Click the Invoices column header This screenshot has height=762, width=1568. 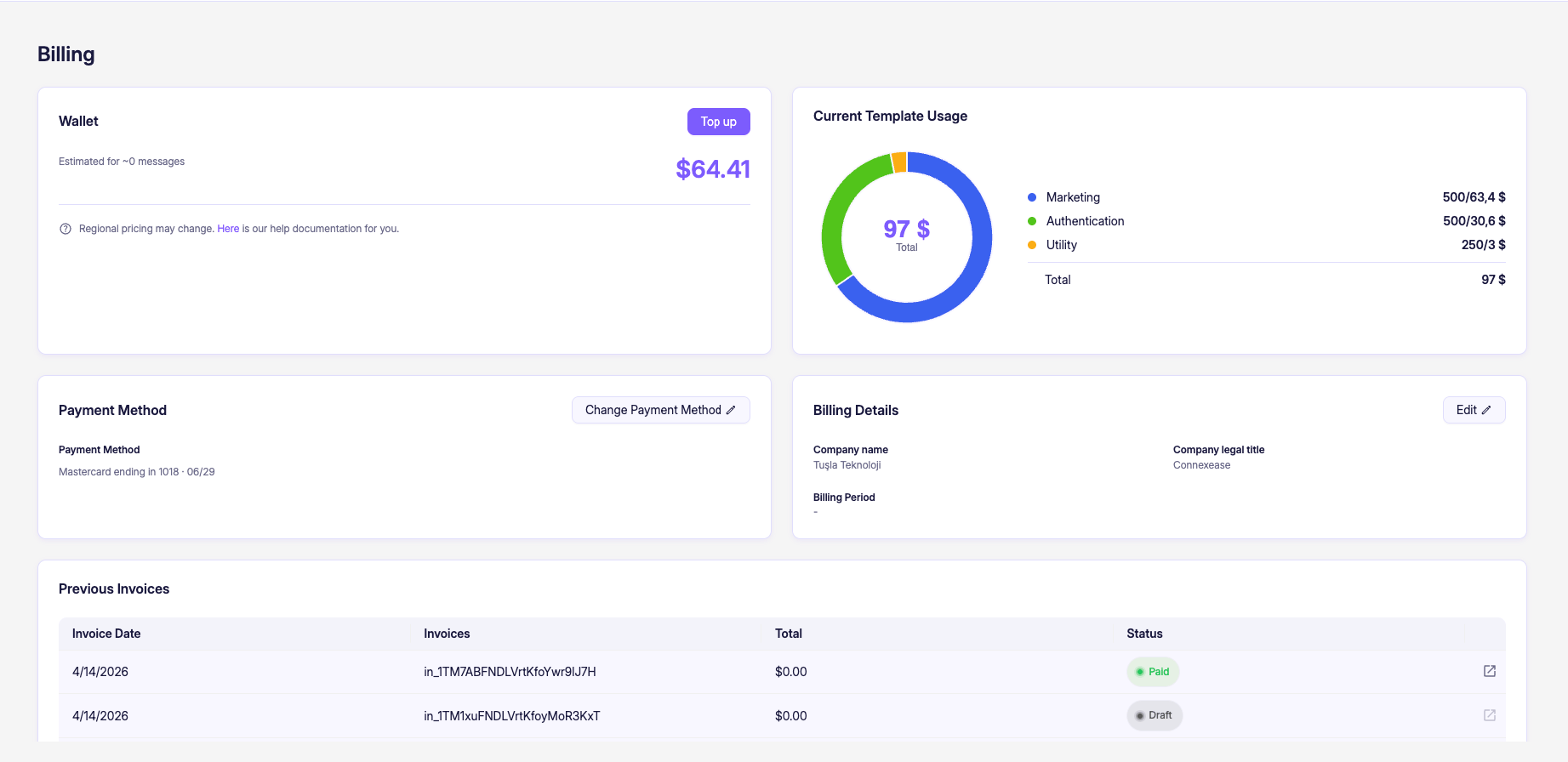tap(447, 634)
